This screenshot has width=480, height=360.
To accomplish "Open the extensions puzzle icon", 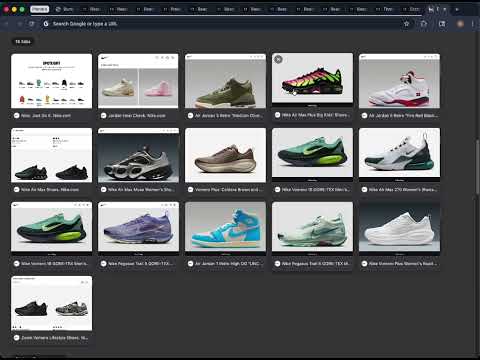I will tap(424, 24).
